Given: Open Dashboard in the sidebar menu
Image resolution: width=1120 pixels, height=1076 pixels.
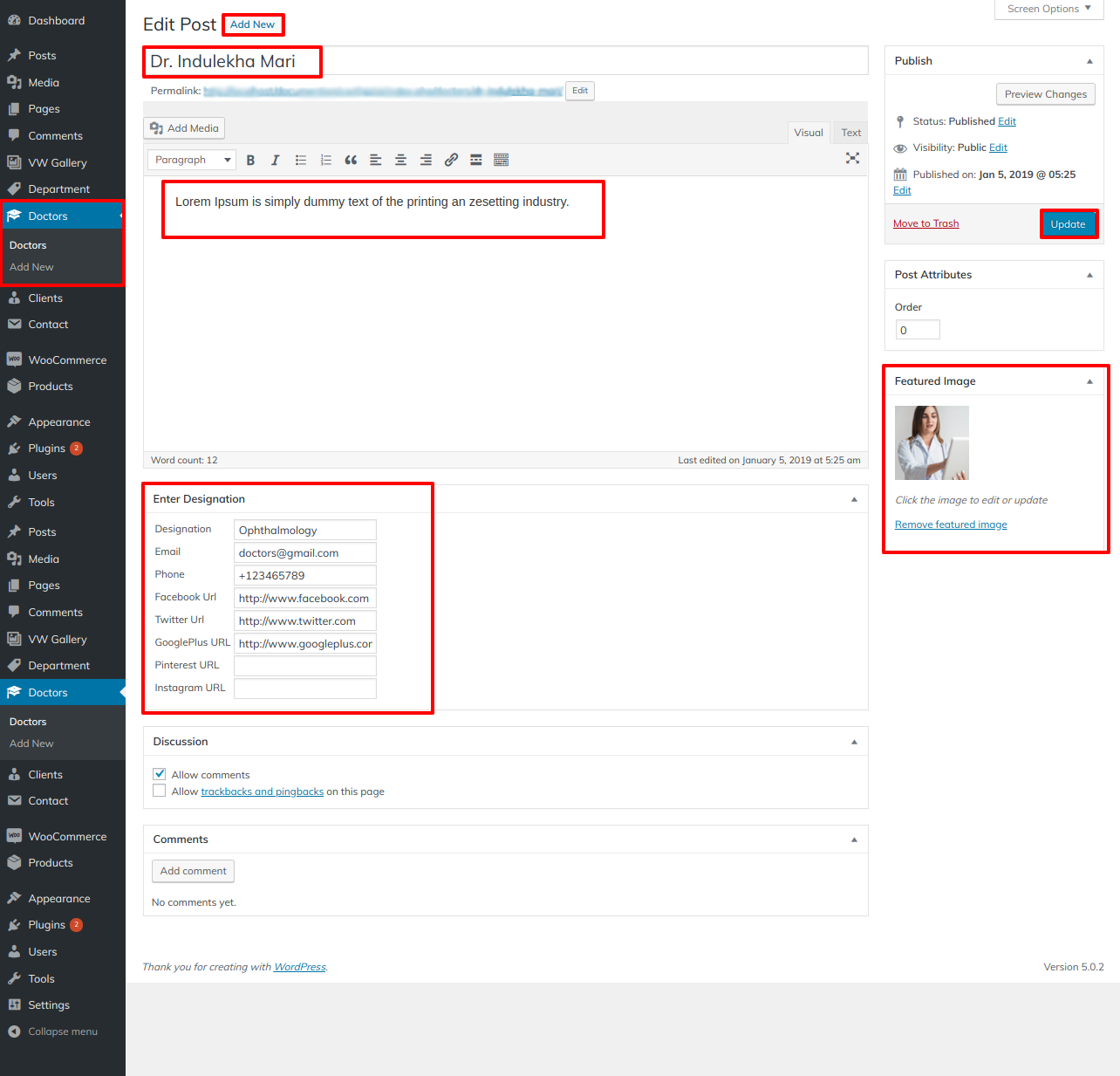Looking at the screenshot, I should coord(56,21).
